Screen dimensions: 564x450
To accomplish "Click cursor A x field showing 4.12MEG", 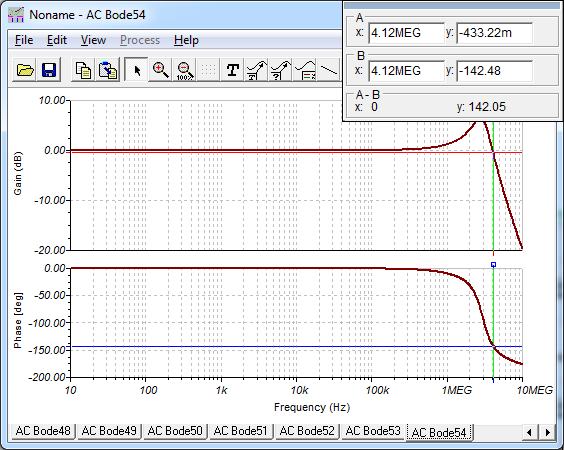I will tap(406, 33).
